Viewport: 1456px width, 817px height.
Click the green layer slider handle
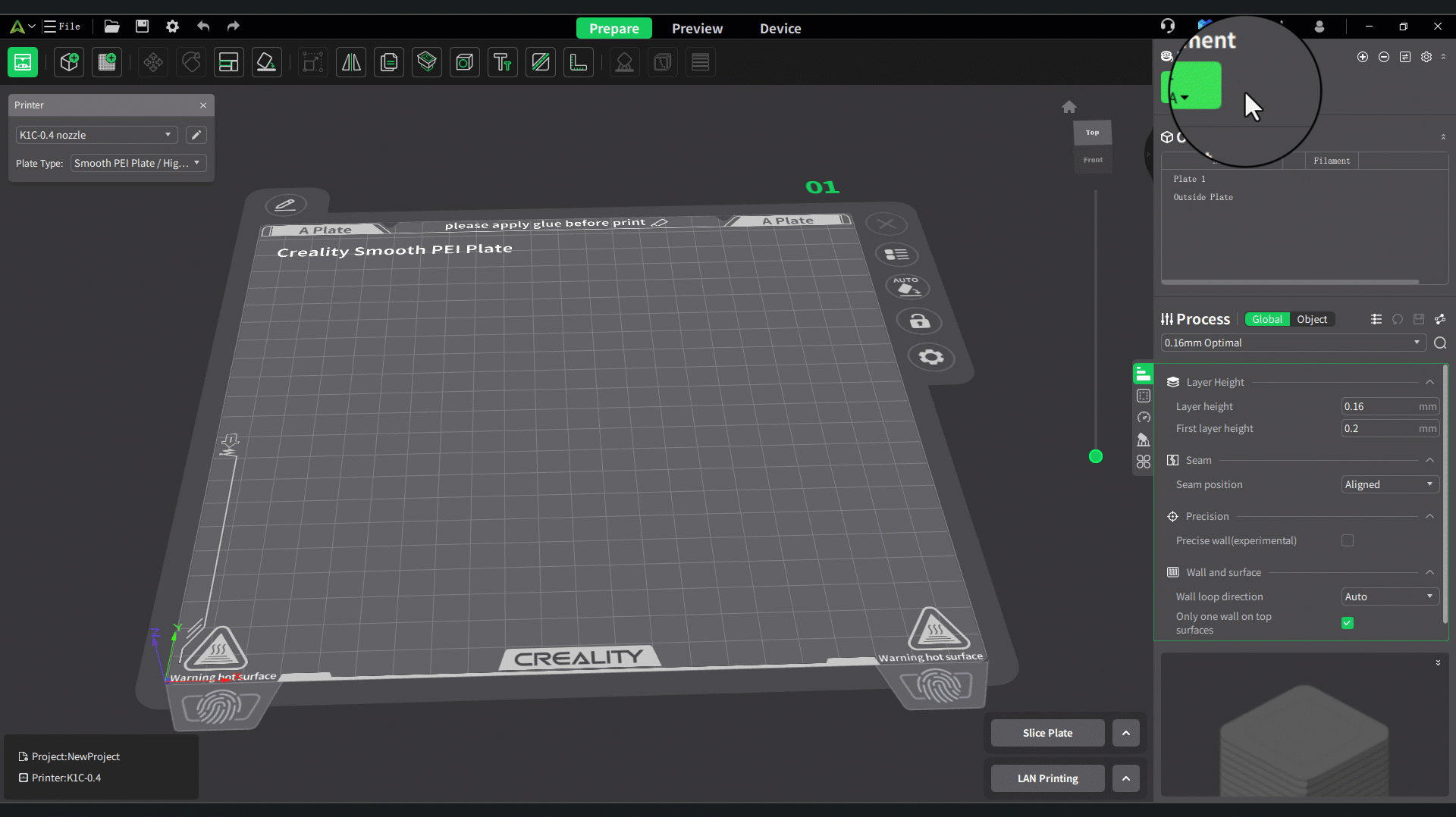(1095, 456)
